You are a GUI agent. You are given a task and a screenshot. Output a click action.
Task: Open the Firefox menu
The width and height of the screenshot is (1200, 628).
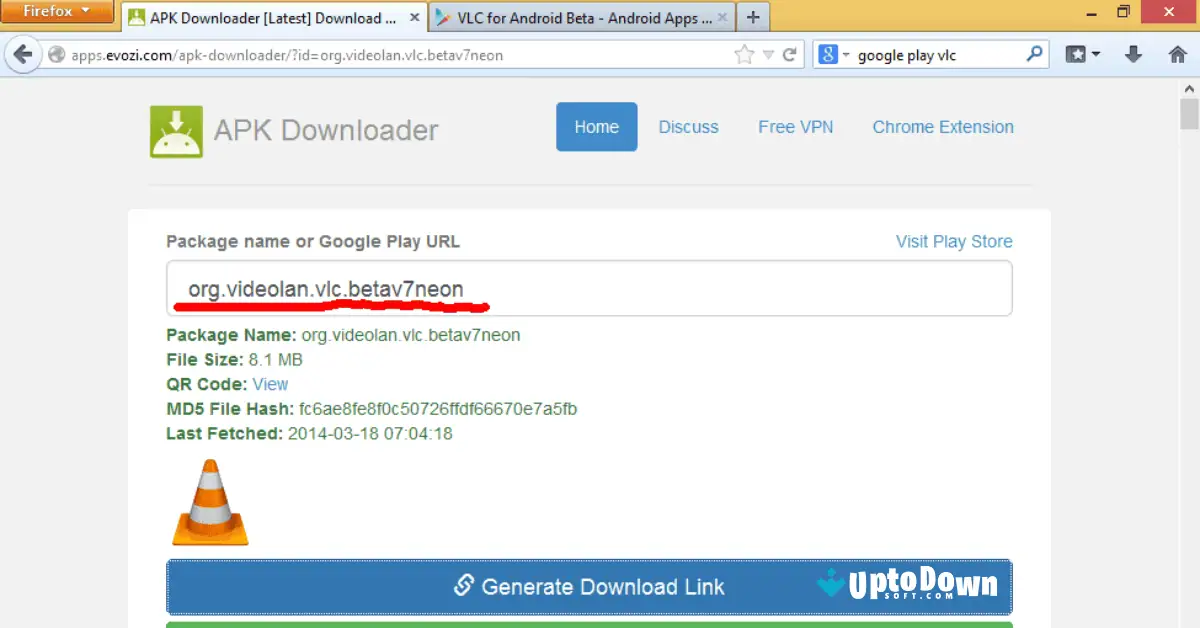pos(57,12)
